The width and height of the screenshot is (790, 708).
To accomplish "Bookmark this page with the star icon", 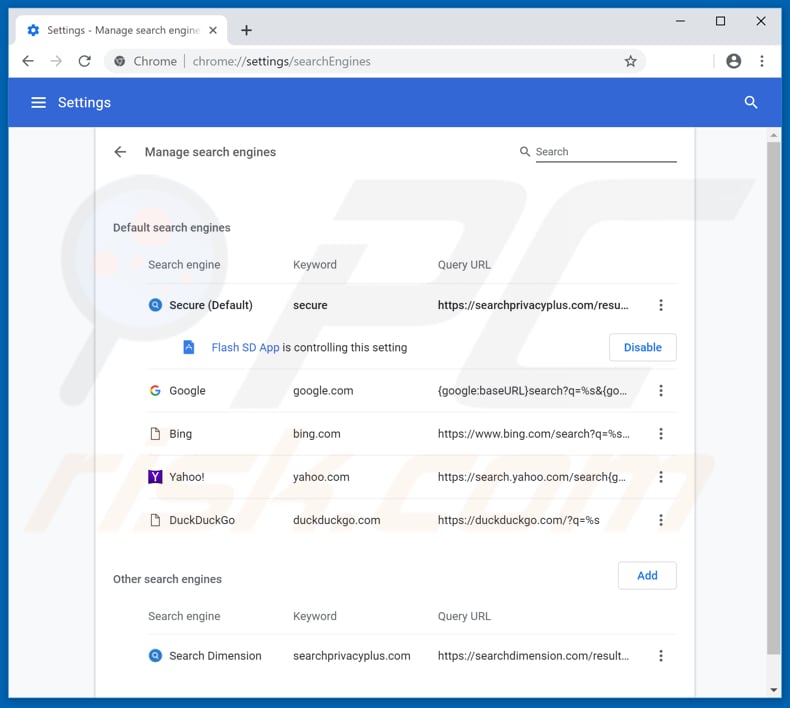I will tap(630, 61).
